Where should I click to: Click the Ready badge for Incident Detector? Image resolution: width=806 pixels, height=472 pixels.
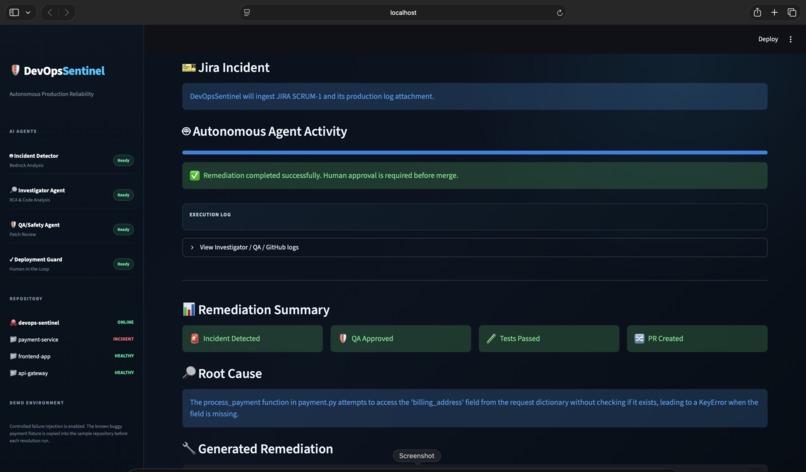click(x=123, y=160)
